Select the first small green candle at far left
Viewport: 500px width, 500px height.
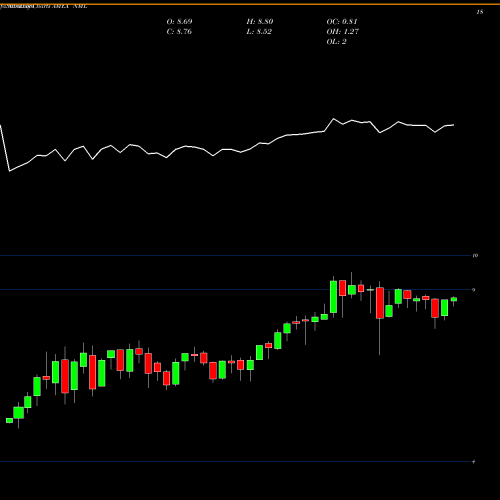coord(9,421)
